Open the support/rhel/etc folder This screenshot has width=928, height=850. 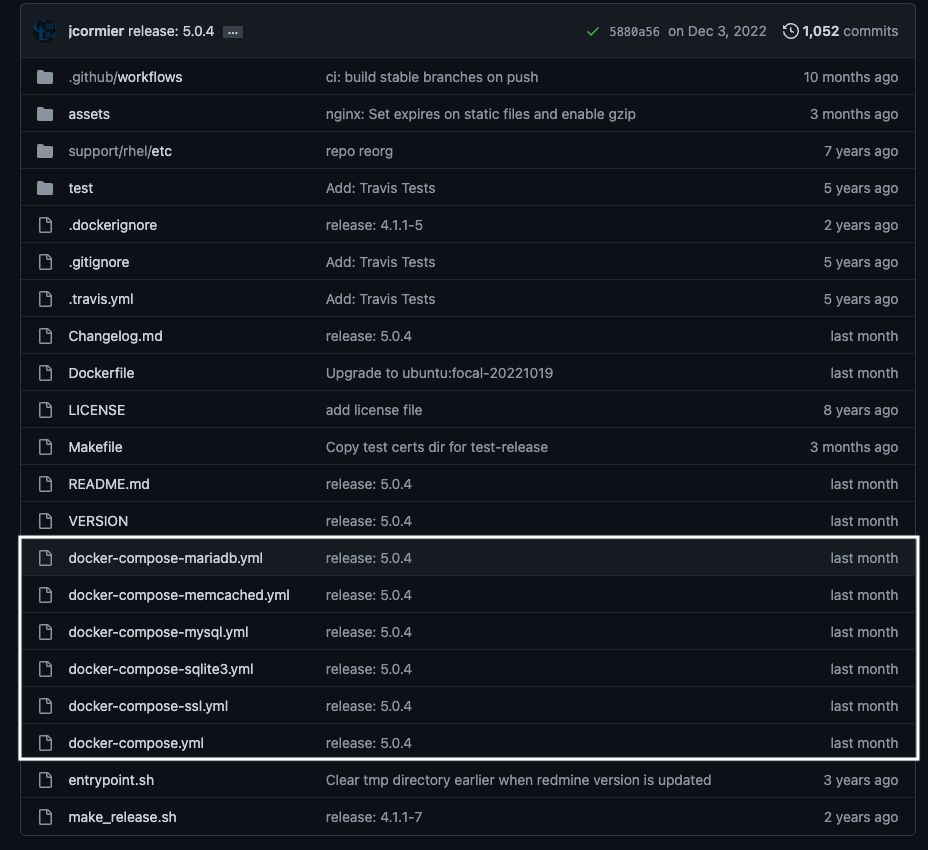(x=120, y=151)
